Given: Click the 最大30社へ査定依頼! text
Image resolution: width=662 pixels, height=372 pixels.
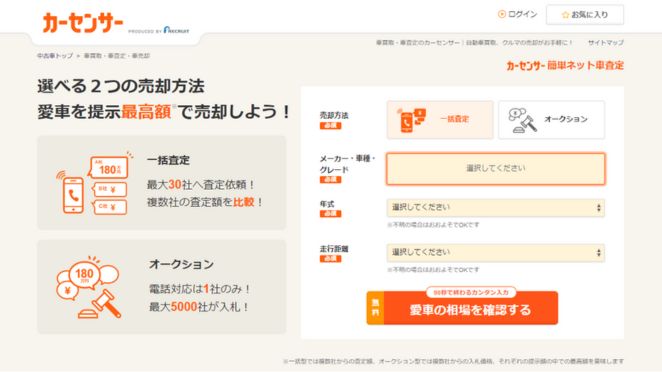Looking at the screenshot, I should tap(201, 185).
